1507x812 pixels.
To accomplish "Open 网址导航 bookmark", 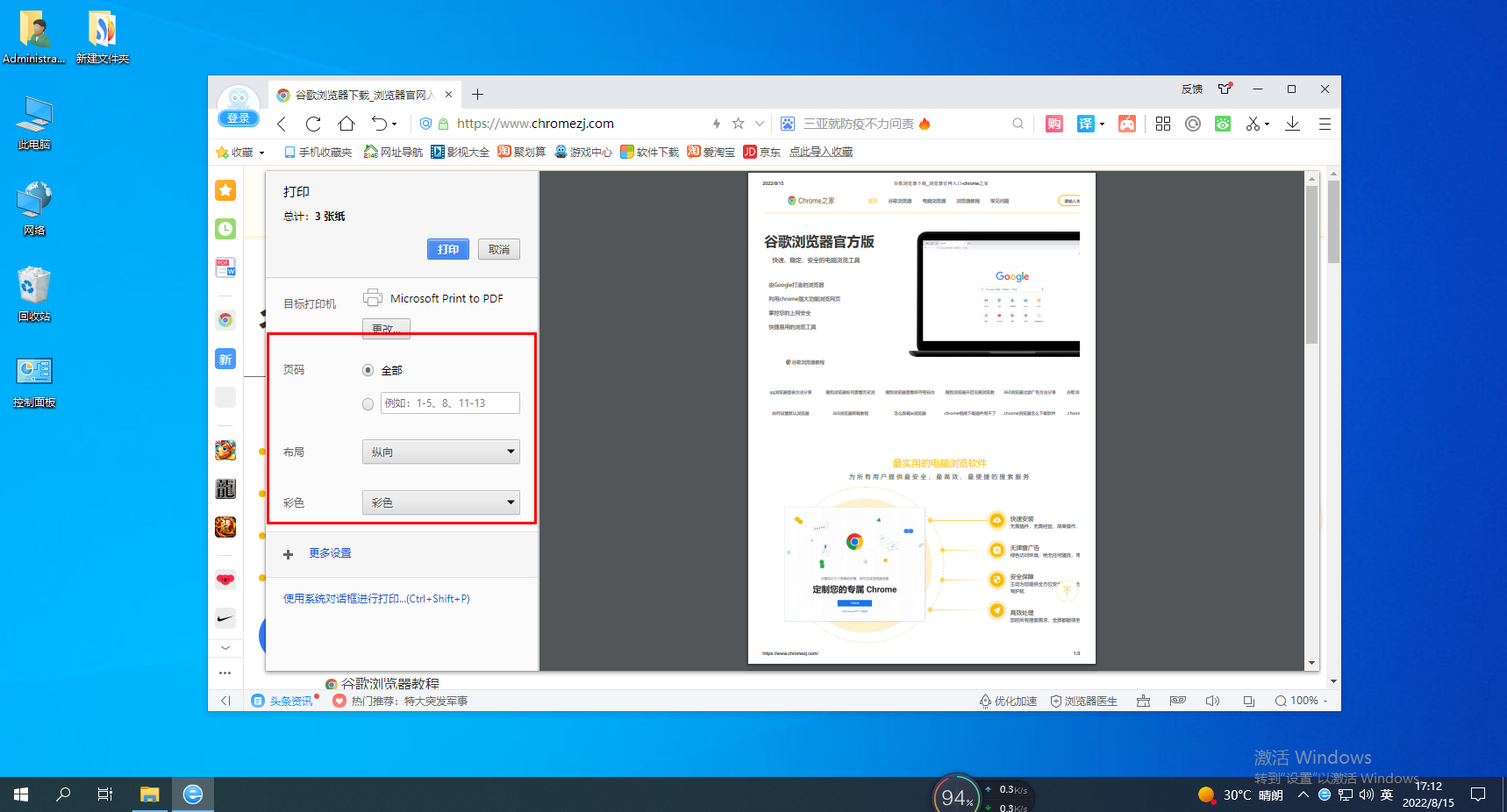I will tap(394, 152).
